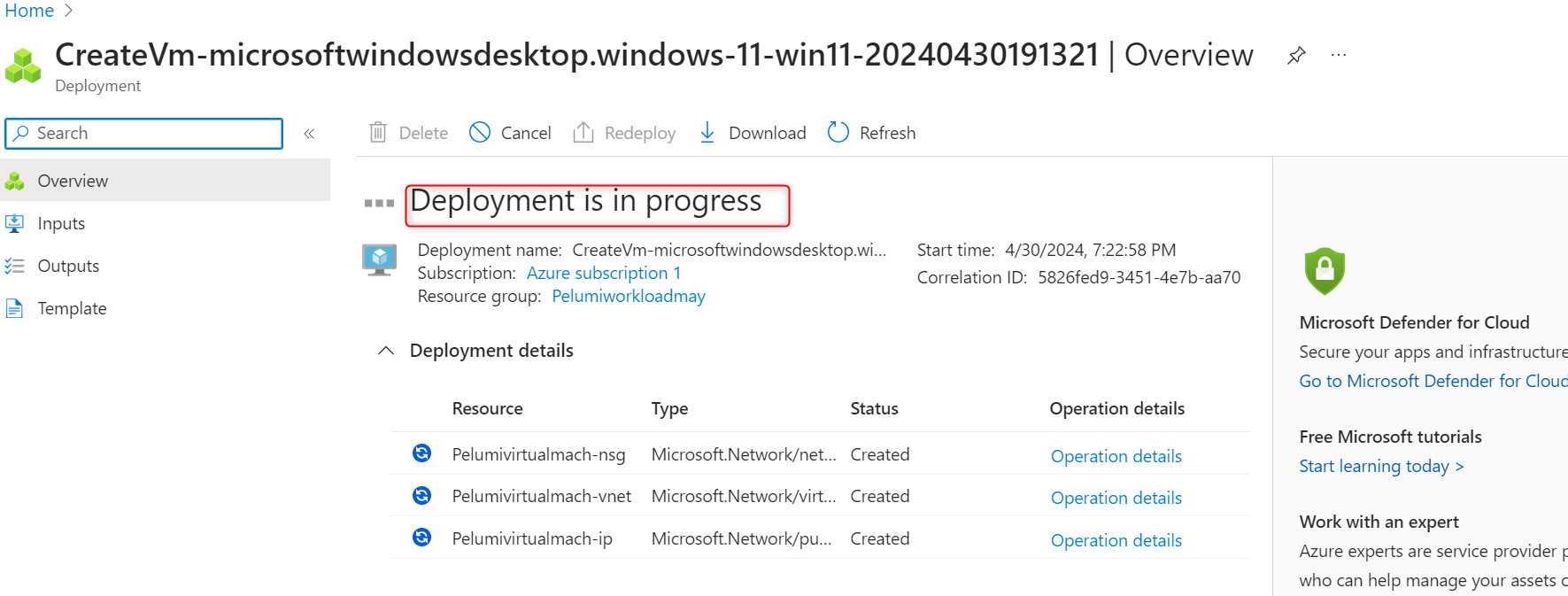View Operation details for Pelumivirtualmach-ip
The height and width of the screenshot is (596, 1568).
click(x=1116, y=540)
